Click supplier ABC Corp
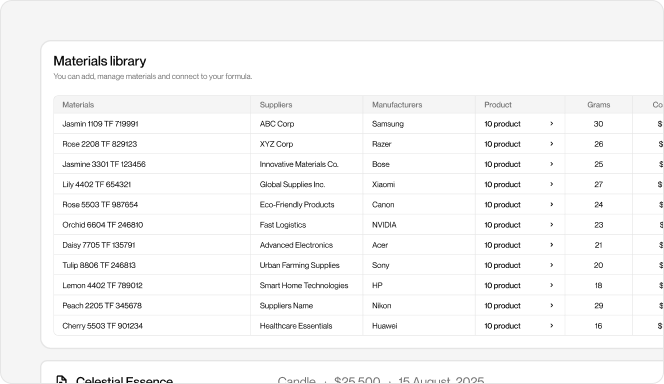The width and height of the screenshot is (664, 384). pyautogui.click(x=277, y=124)
